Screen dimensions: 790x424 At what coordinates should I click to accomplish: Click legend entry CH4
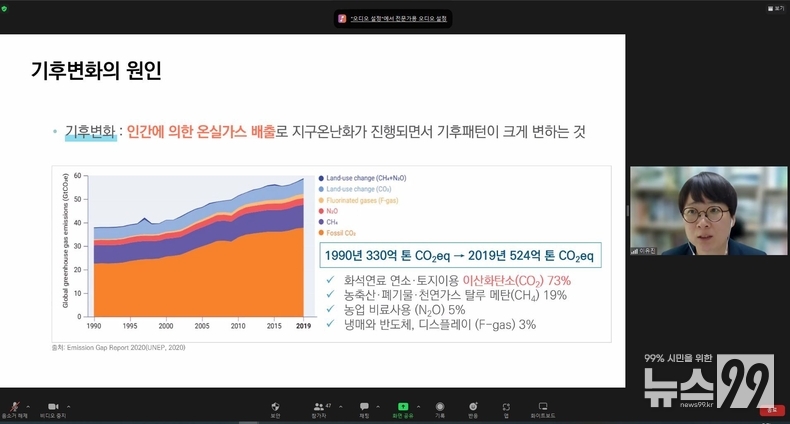[x=328, y=222]
